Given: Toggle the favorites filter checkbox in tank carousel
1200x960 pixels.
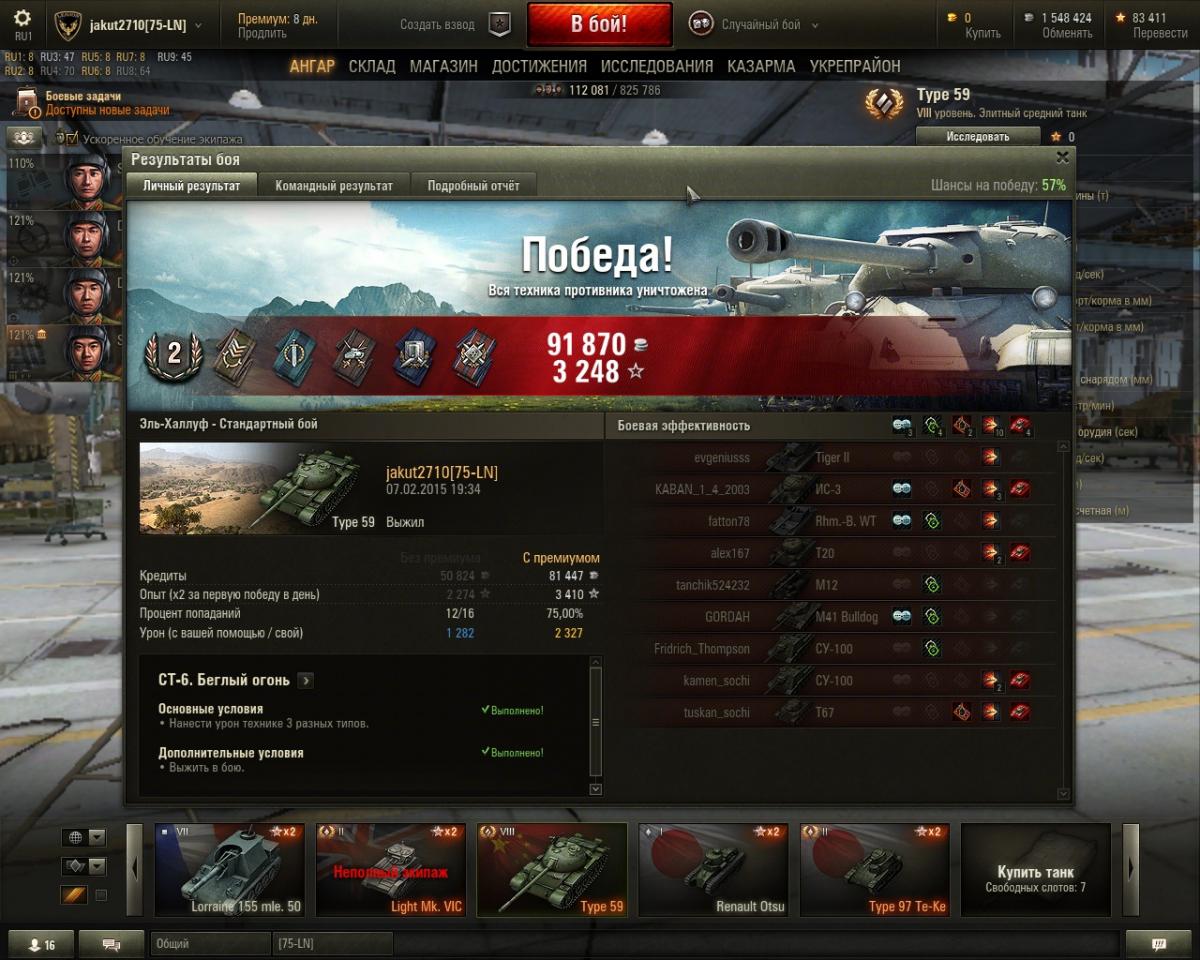Looking at the screenshot, I should 101,895.
